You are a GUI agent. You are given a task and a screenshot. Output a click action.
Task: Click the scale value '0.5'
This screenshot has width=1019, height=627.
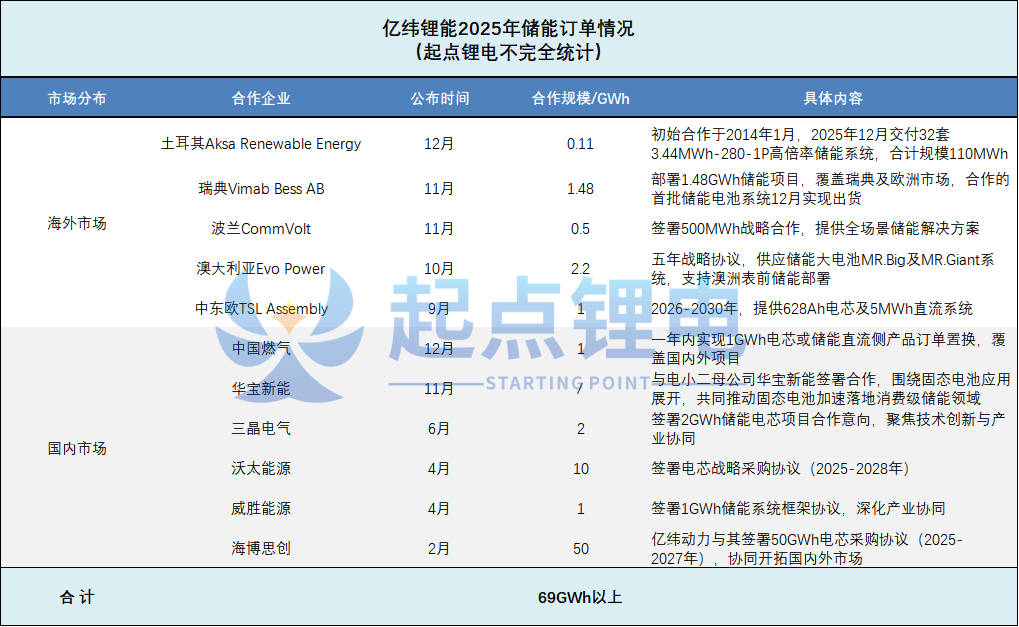point(580,229)
